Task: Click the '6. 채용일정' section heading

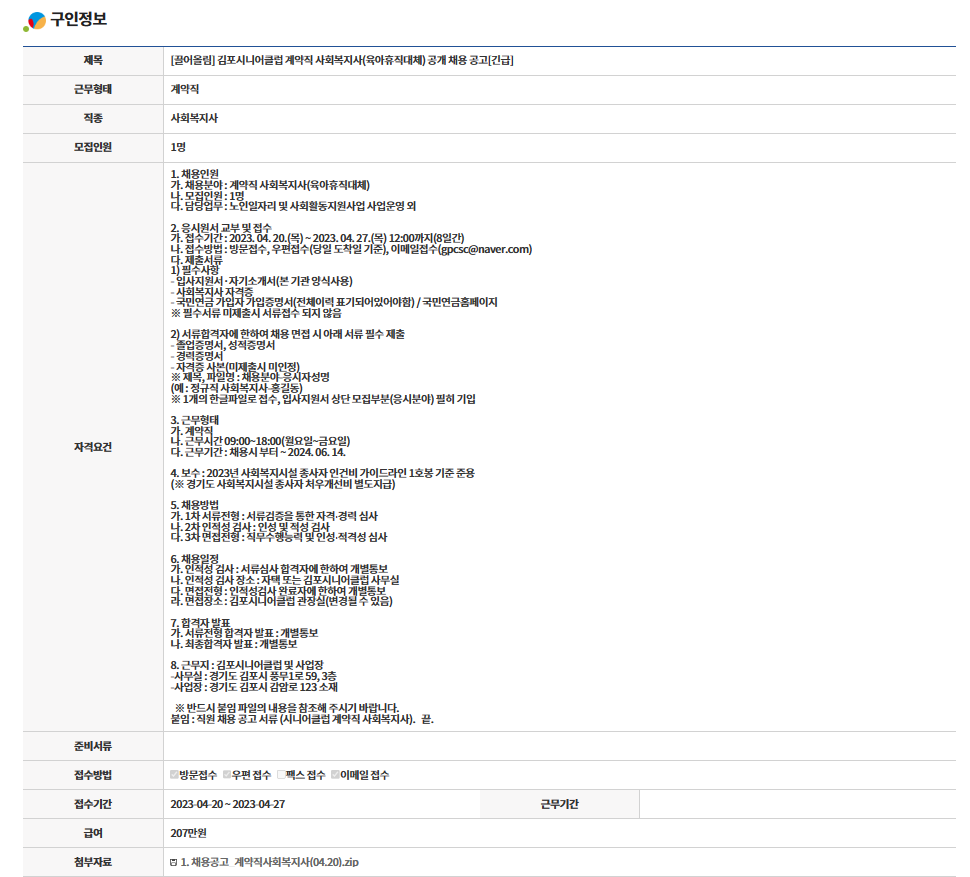Action: [194, 558]
